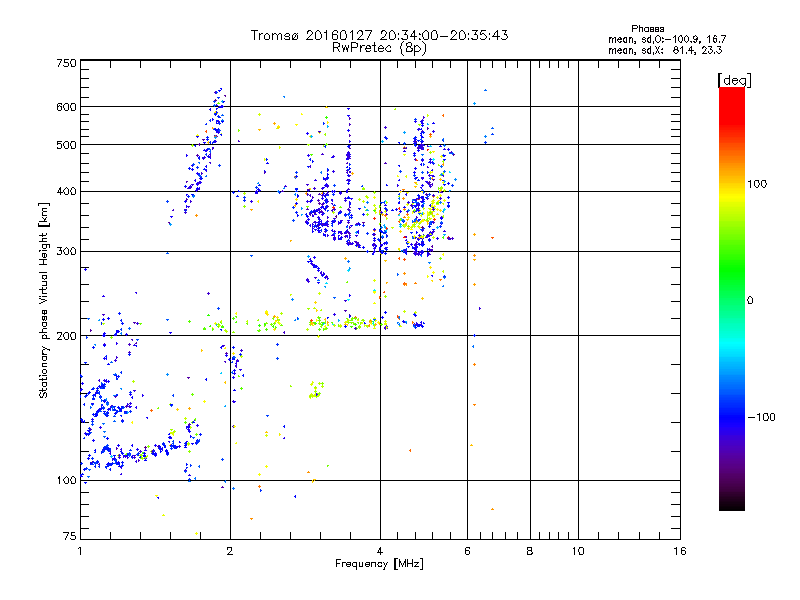Click the y-axis tick label '500'
The image size is (800, 600).
(x=66, y=145)
